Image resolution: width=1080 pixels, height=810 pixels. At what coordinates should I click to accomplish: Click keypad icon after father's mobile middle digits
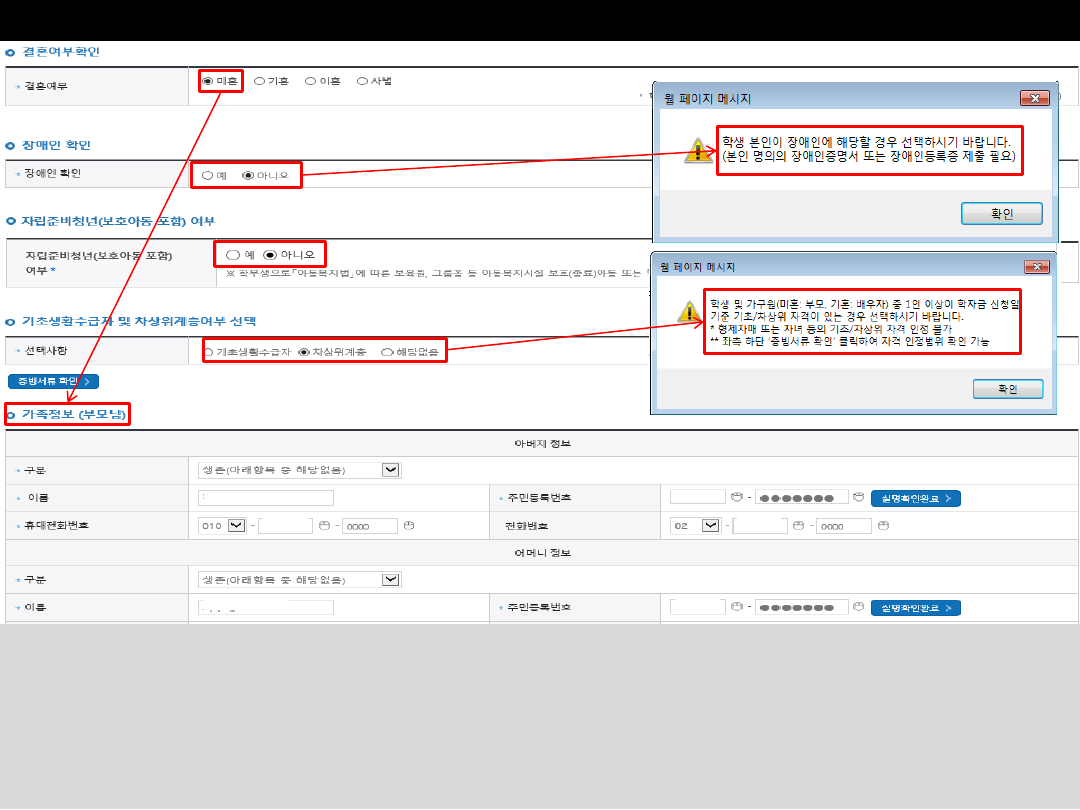click(x=323, y=525)
